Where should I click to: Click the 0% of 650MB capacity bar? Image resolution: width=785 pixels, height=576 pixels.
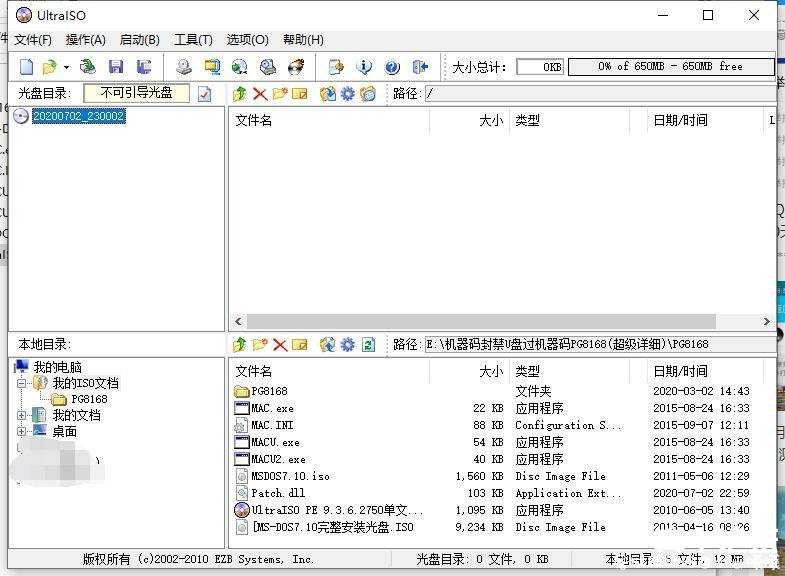coord(670,67)
